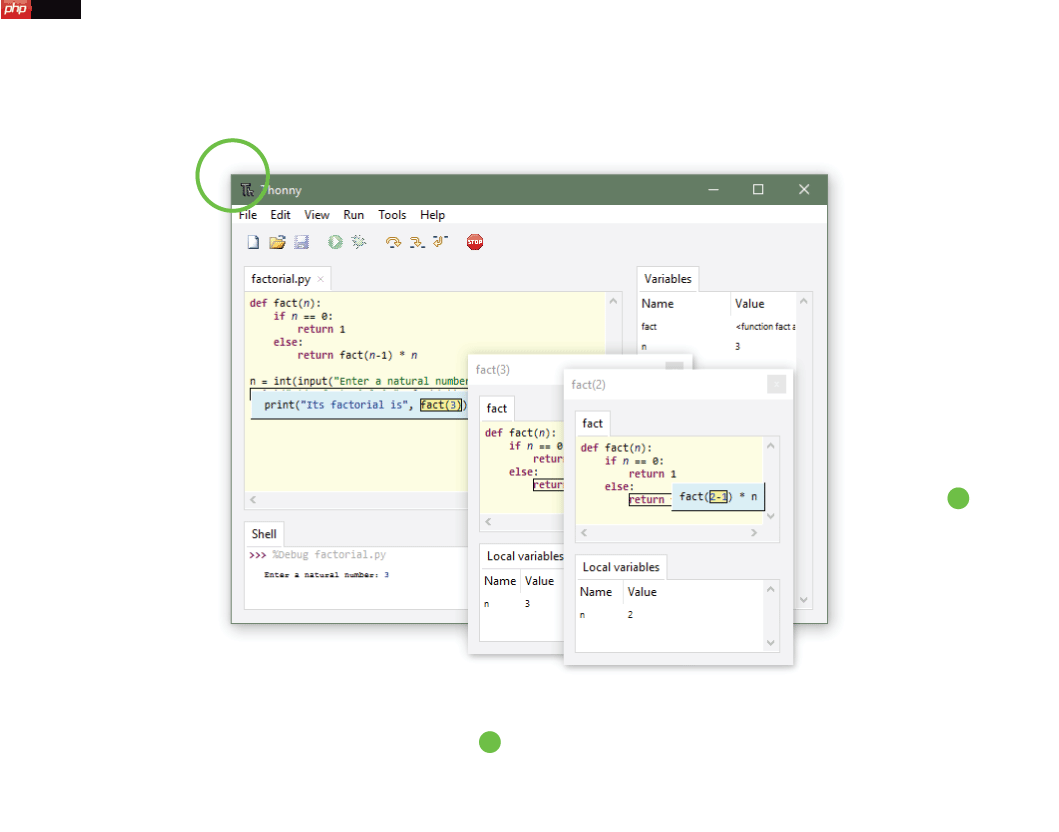Open the File menu
1059x832 pixels.
248,215
